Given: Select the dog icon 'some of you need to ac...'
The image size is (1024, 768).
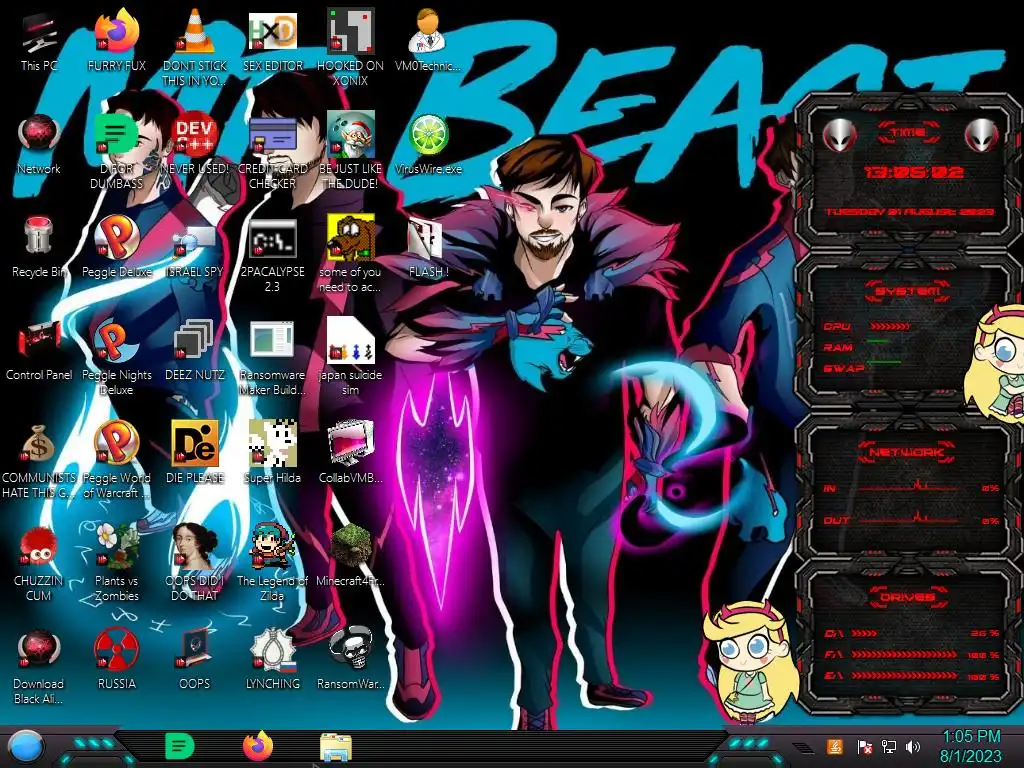Looking at the screenshot, I should pyautogui.click(x=350, y=255).
